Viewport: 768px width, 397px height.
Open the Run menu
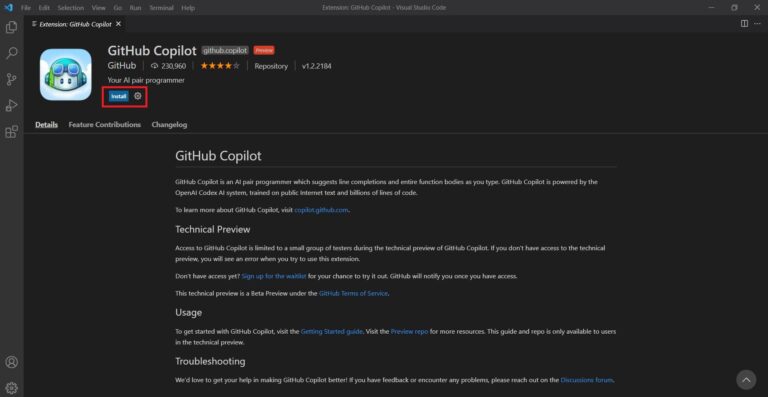pos(135,8)
